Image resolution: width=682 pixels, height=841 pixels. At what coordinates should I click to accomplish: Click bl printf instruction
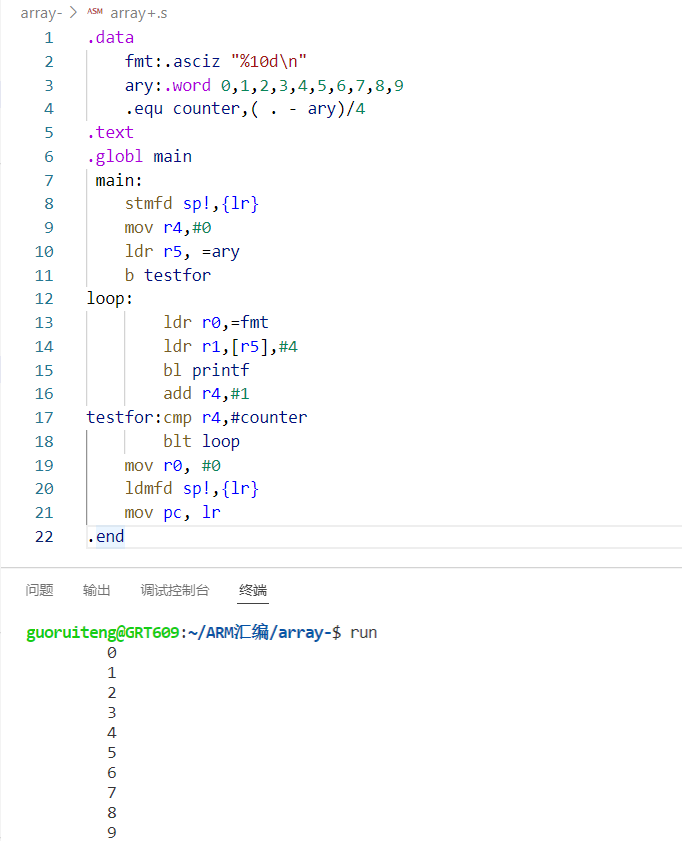[x=206, y=370]
